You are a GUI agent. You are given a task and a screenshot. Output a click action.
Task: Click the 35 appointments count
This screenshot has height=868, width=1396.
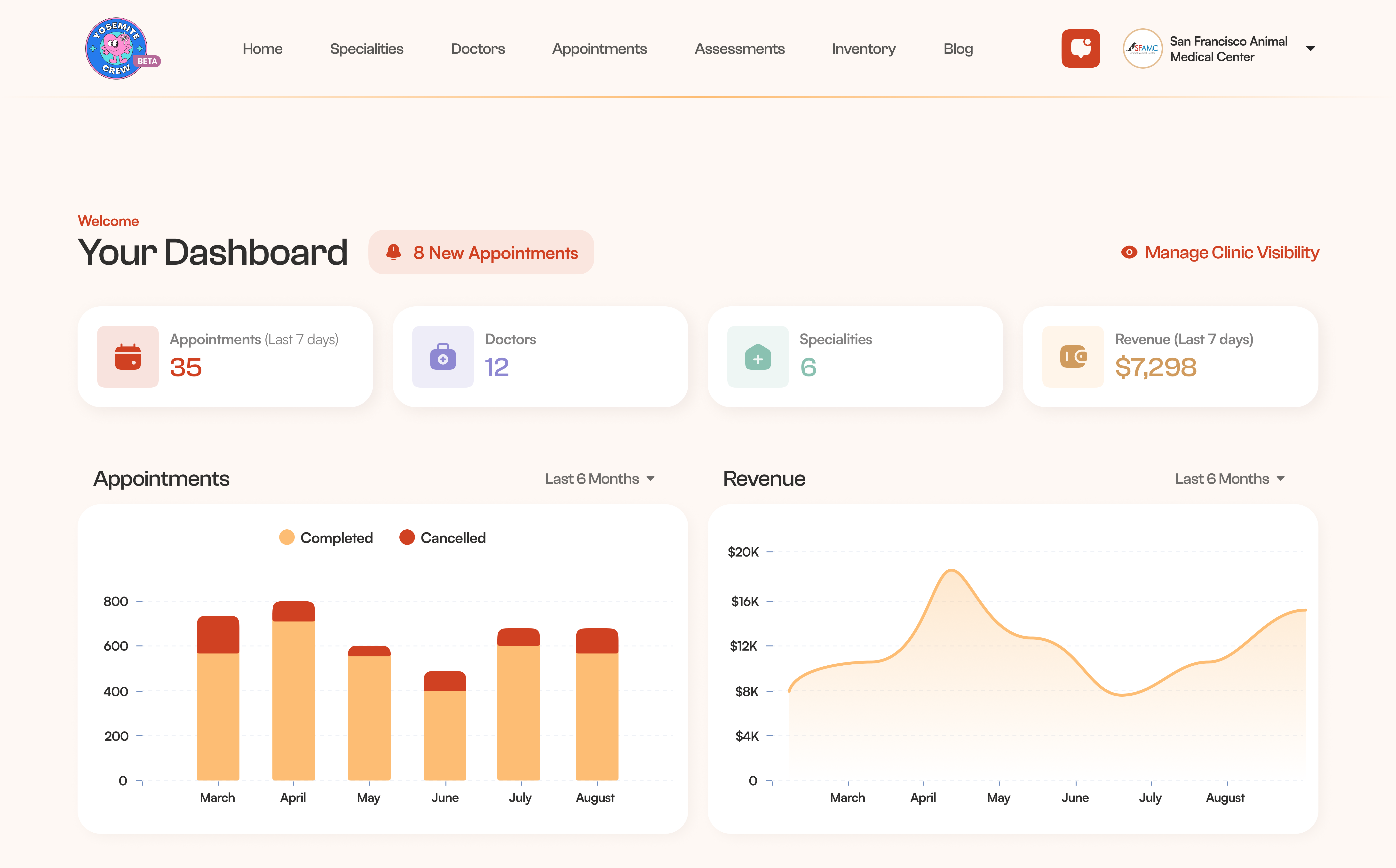[185, 367]
